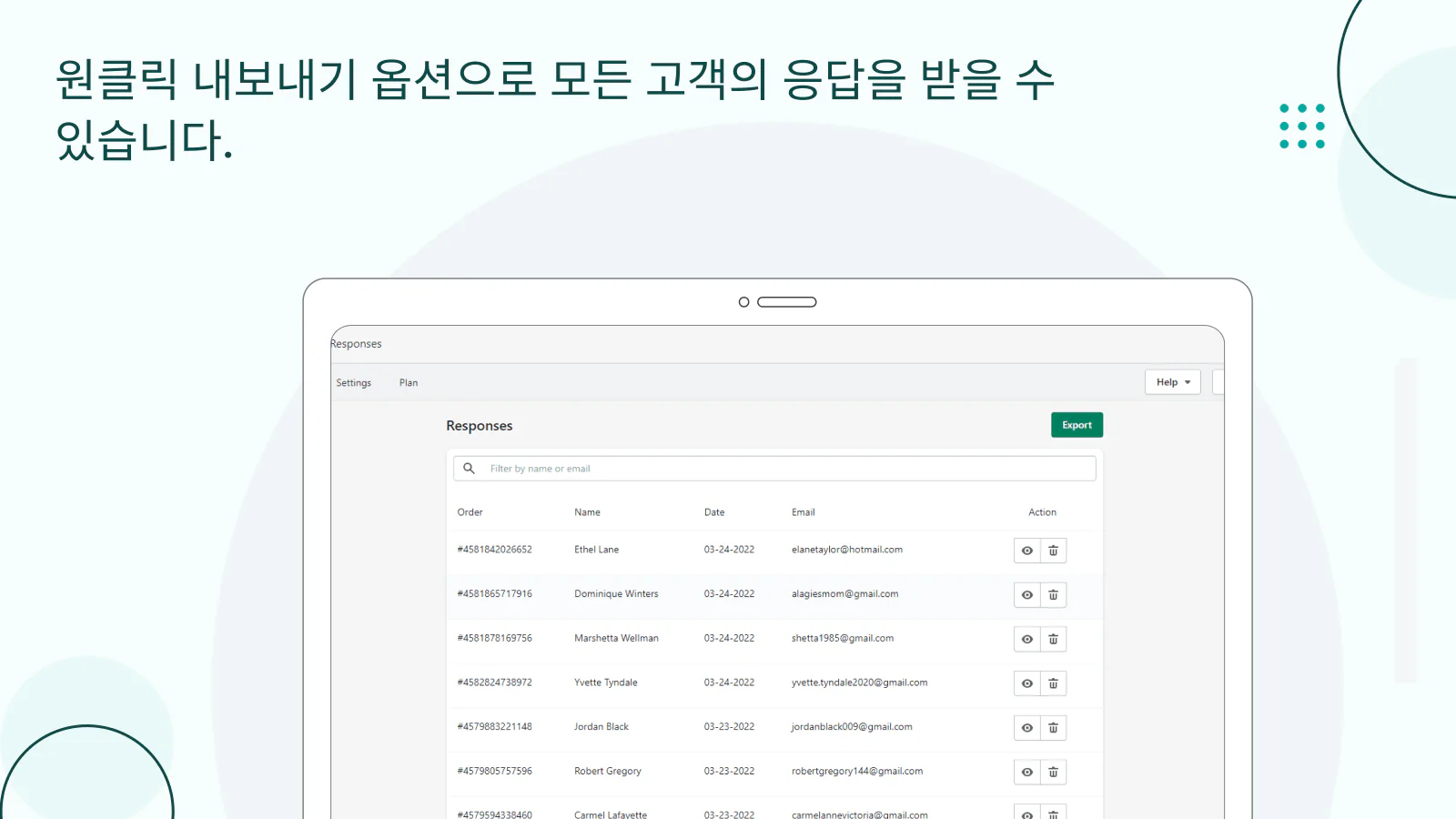Switch to the Settings tab
The image size is (1456, 819).
pyautogui.click(x=354, y=383)
